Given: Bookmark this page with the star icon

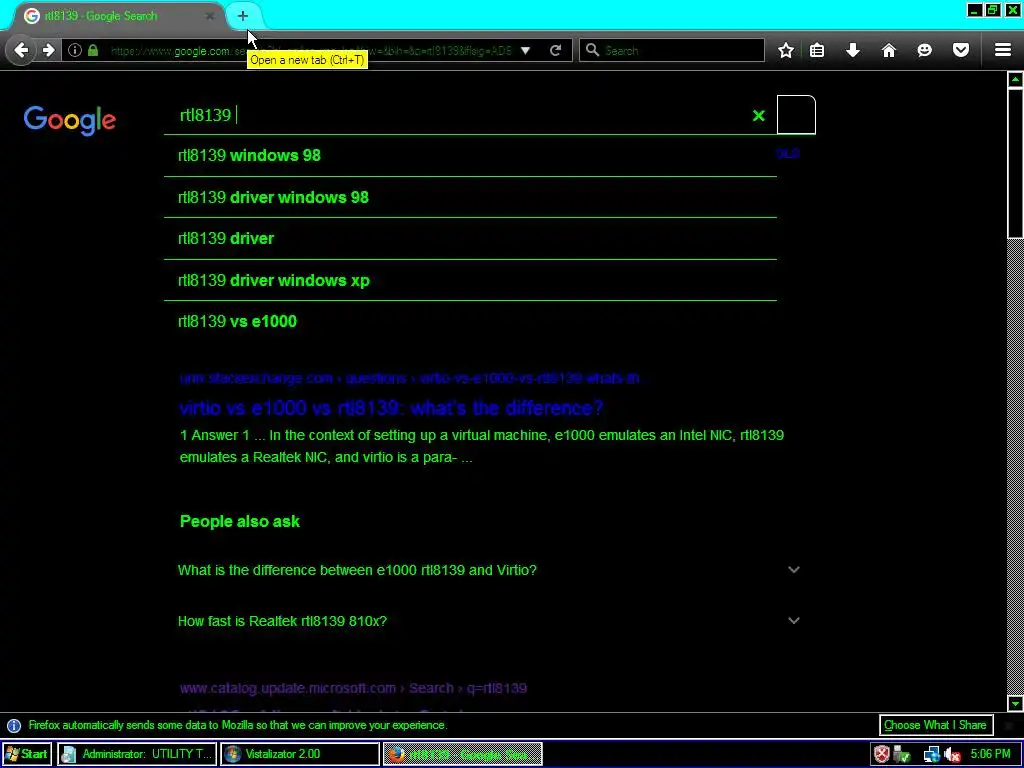Looking at the screenshot, I should pyautogui.click(x=786, y=50).
